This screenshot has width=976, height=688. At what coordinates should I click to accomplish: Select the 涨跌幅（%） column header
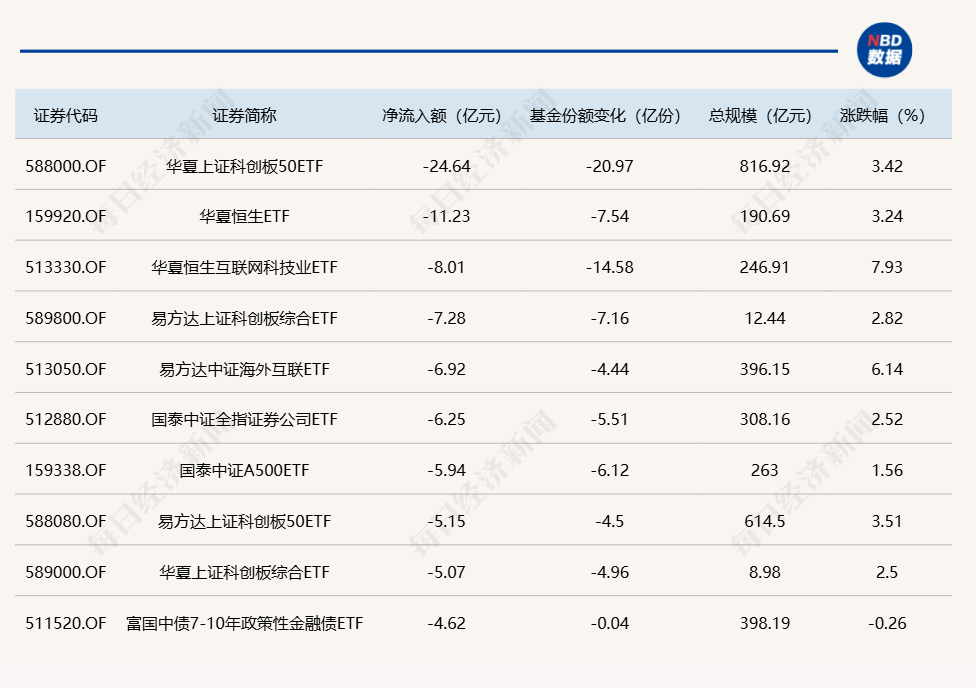click(x=883, y=115)
